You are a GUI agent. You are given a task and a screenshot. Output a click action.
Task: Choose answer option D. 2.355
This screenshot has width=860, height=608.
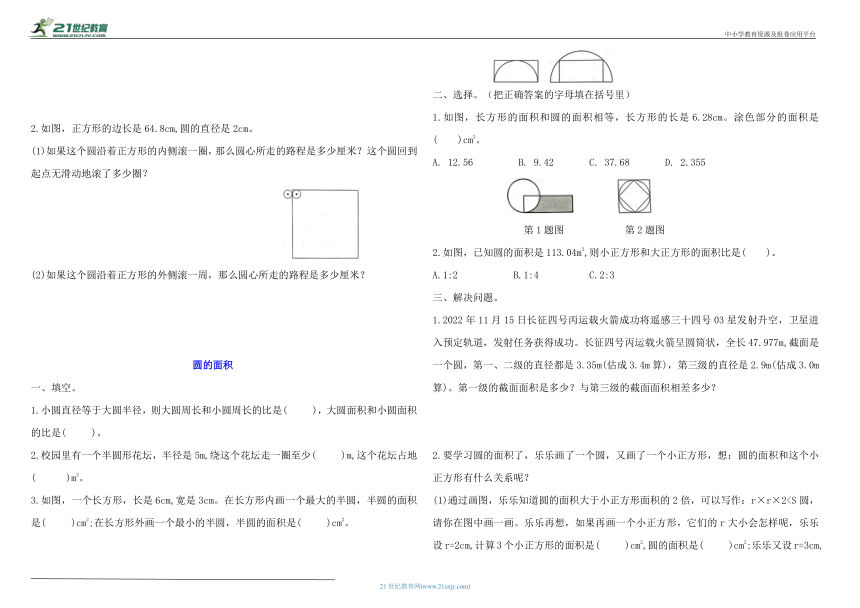click(685, 162)
